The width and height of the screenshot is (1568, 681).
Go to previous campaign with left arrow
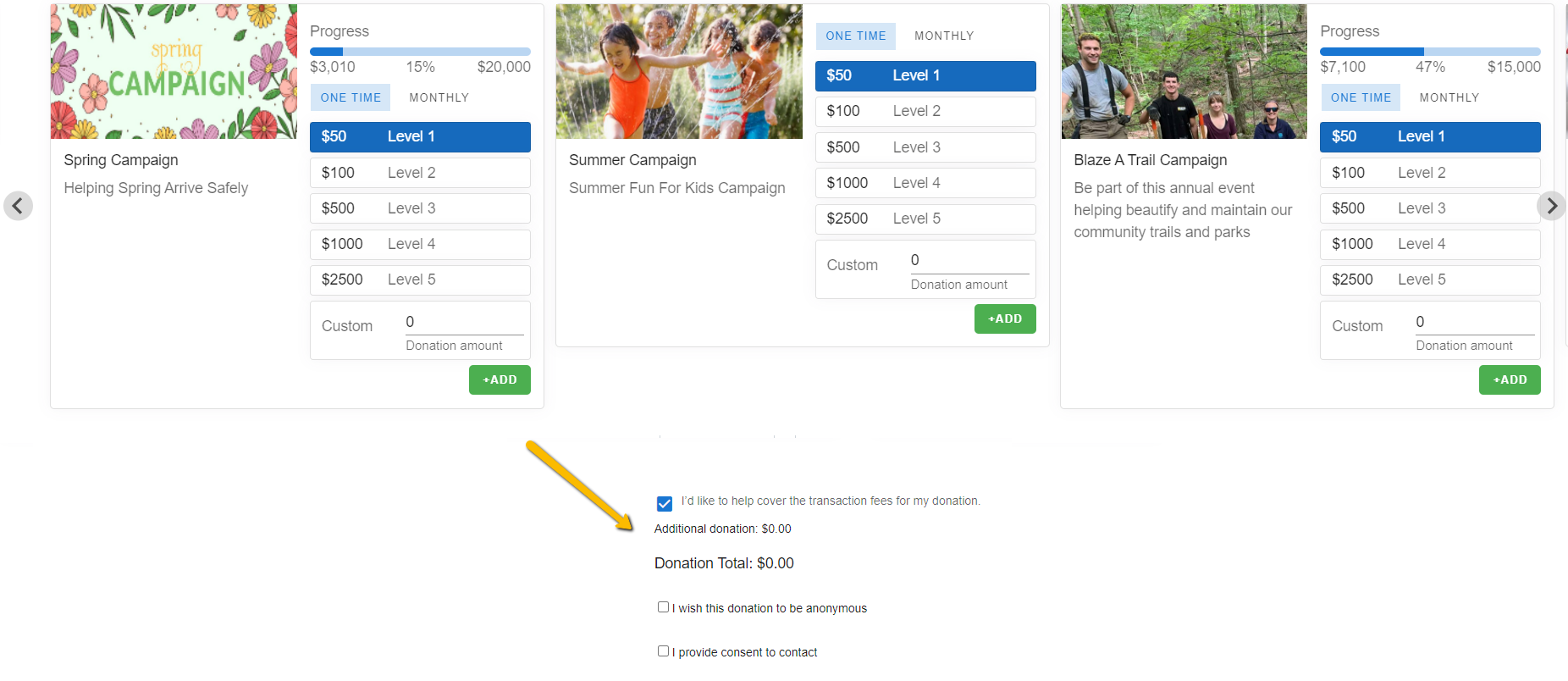(x=18, y=206)
